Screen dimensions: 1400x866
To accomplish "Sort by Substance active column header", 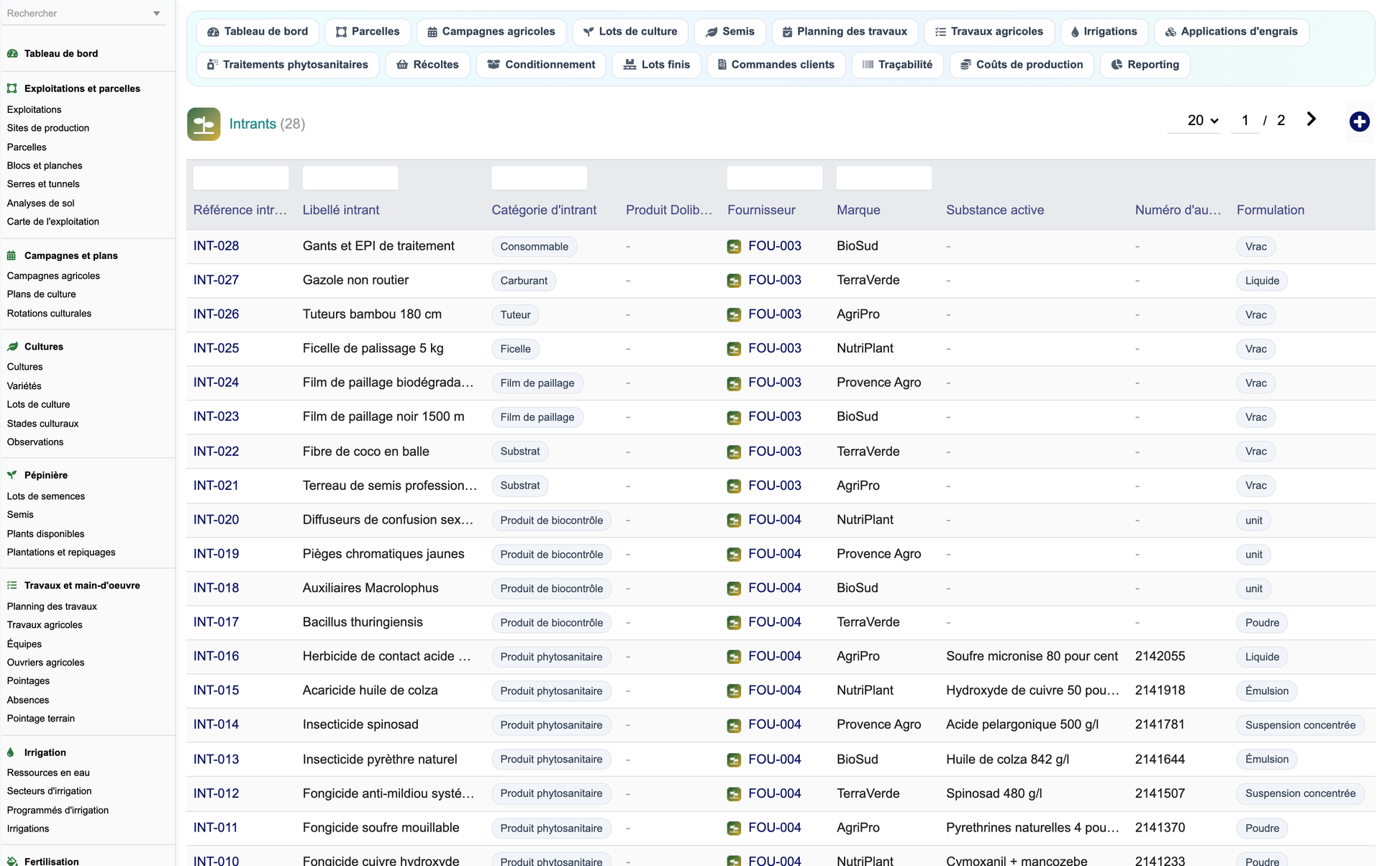I will (x=995, y=210).
